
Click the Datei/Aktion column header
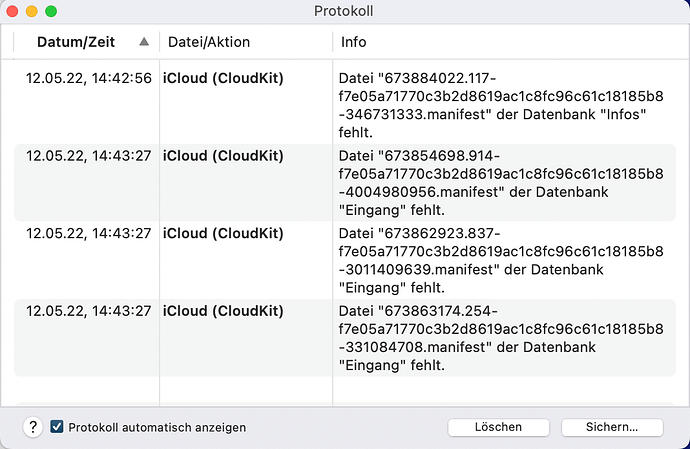pos(208,42)
